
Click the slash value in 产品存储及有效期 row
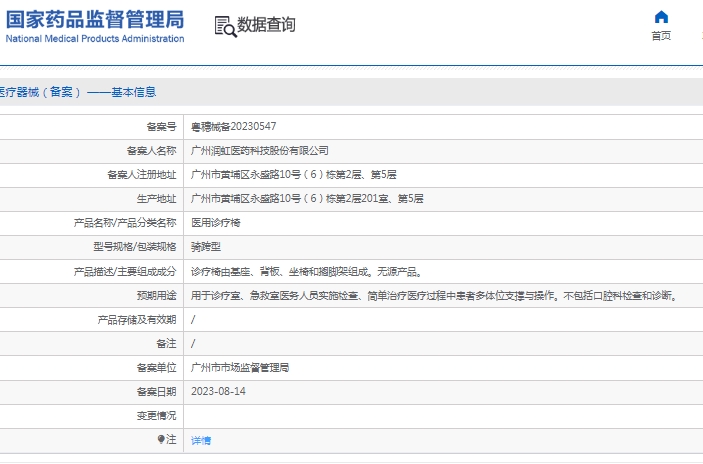(x=193, y=319)
